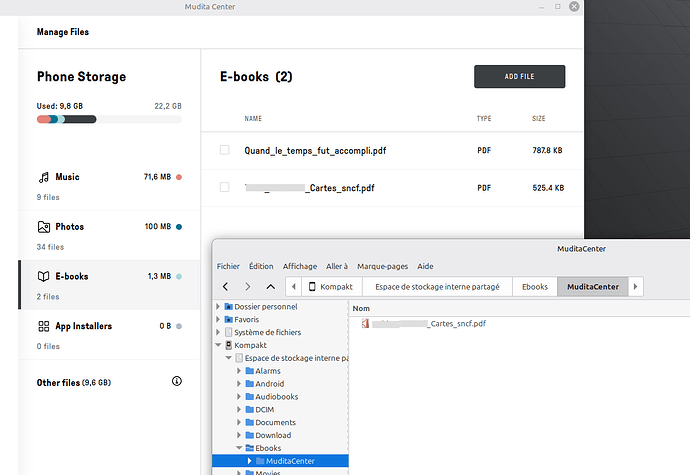Expand the Dossier personnel tree node

tap(218, 307)
